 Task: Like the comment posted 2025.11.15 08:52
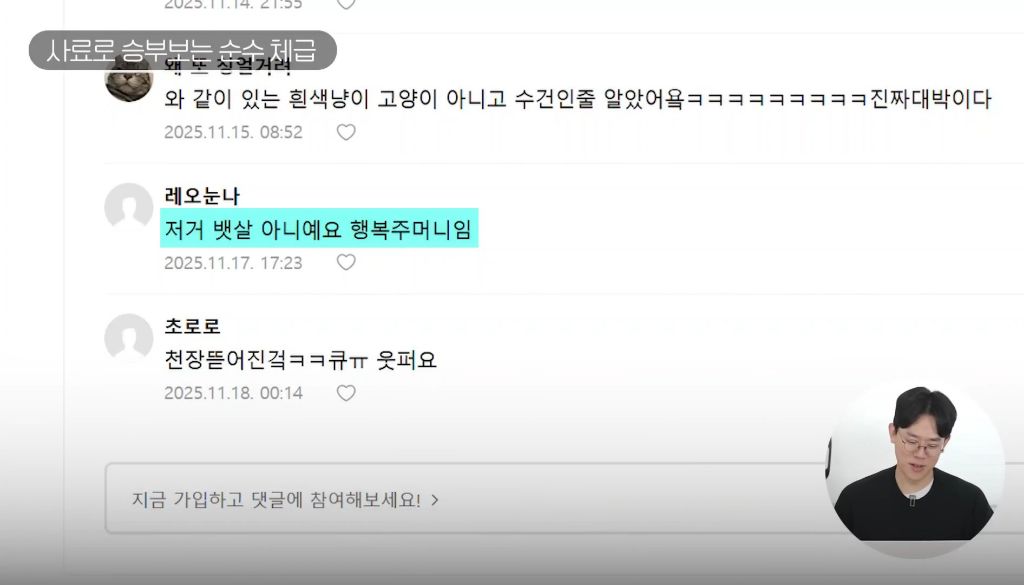pyautogui.click(x=346, y=133)
